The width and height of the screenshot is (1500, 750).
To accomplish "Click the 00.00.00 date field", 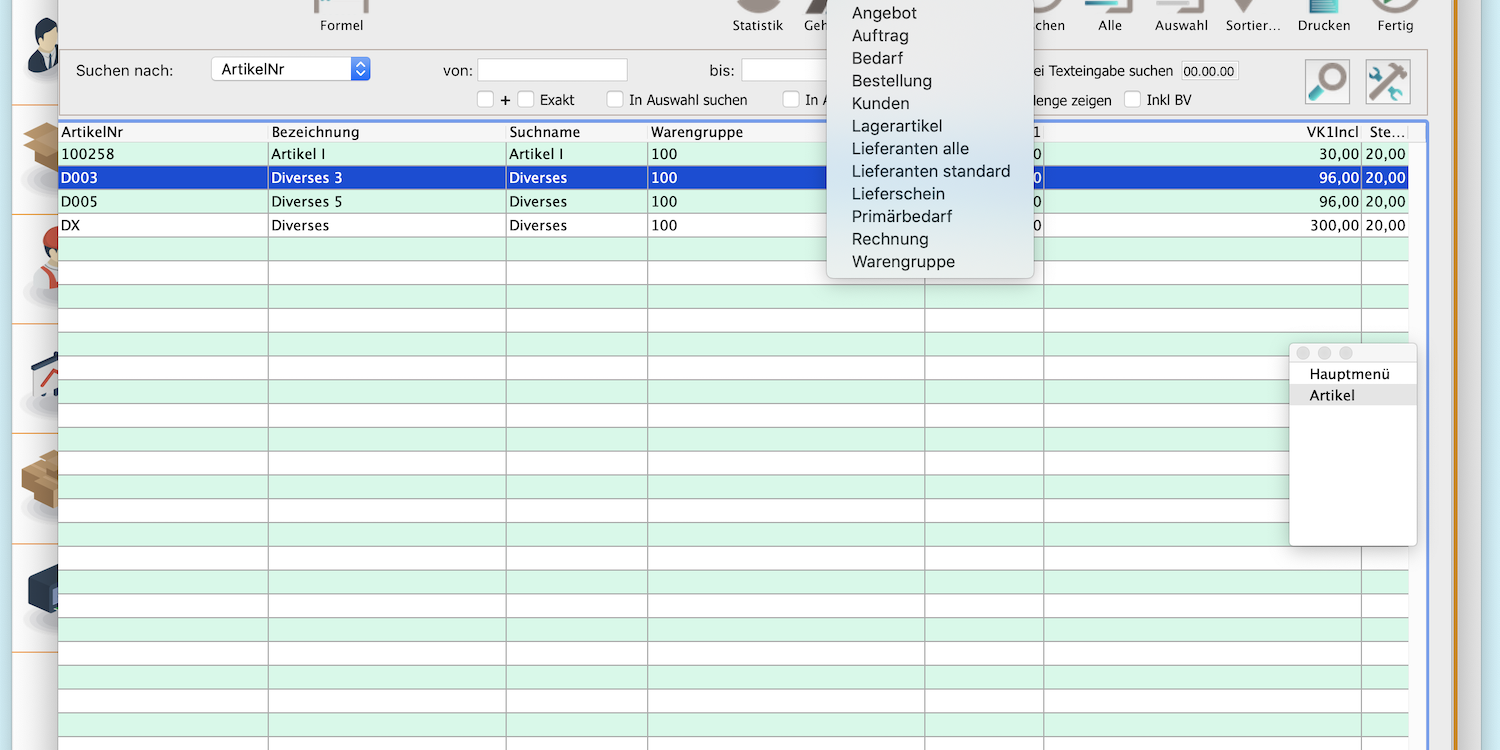I will (1209, 71).
